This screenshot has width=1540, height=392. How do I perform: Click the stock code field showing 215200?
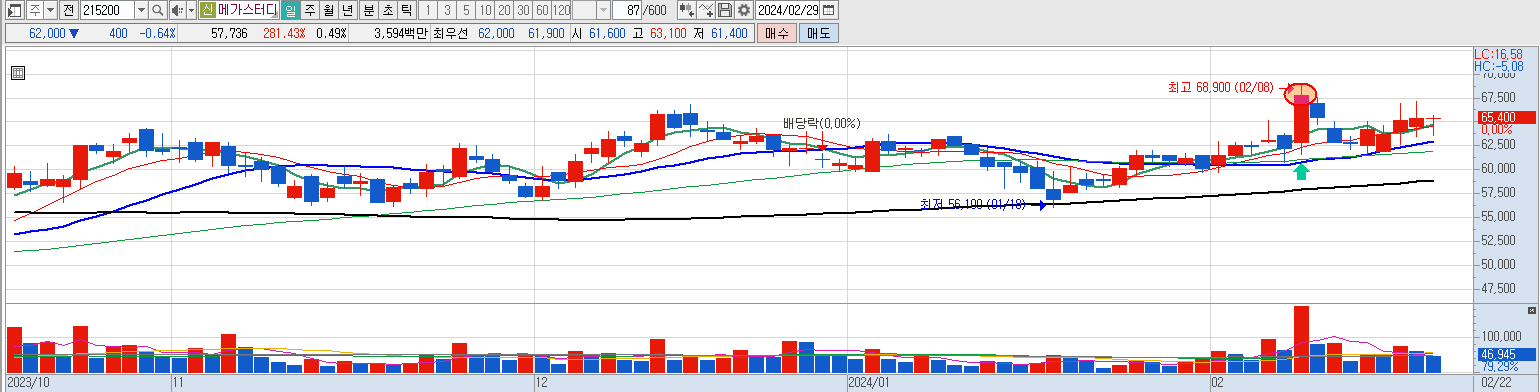(x=106, y=10)
